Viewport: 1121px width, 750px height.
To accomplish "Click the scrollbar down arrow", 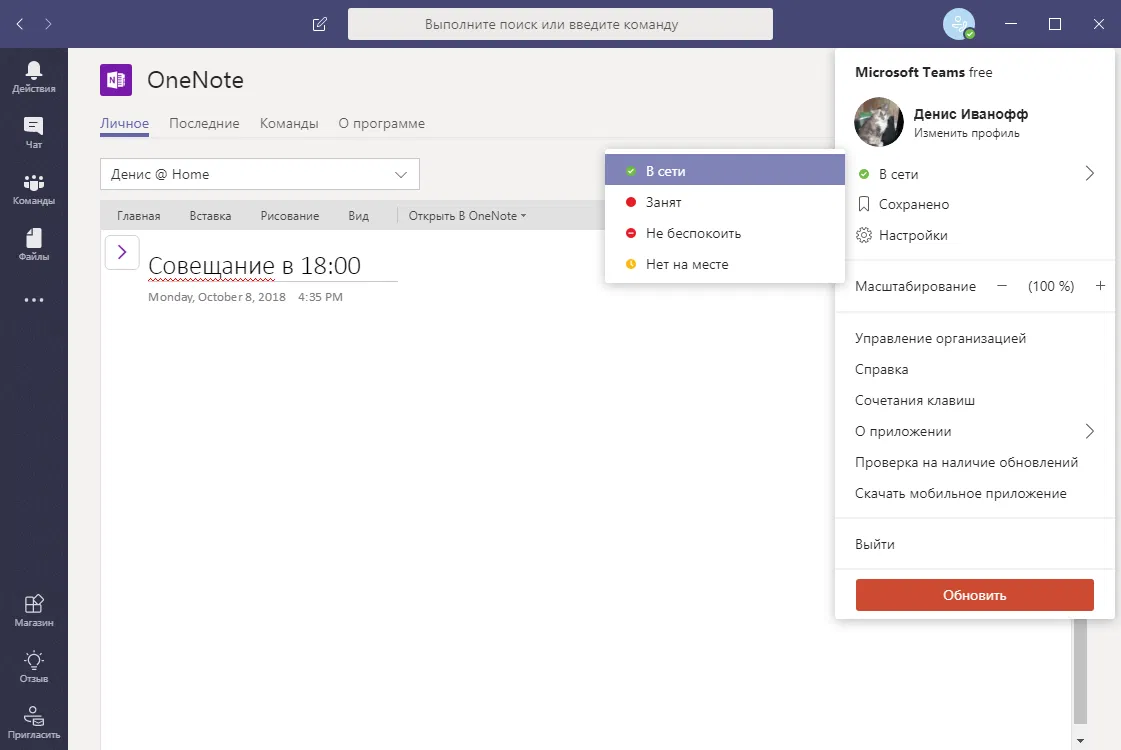I will [x=1080, y=741].
